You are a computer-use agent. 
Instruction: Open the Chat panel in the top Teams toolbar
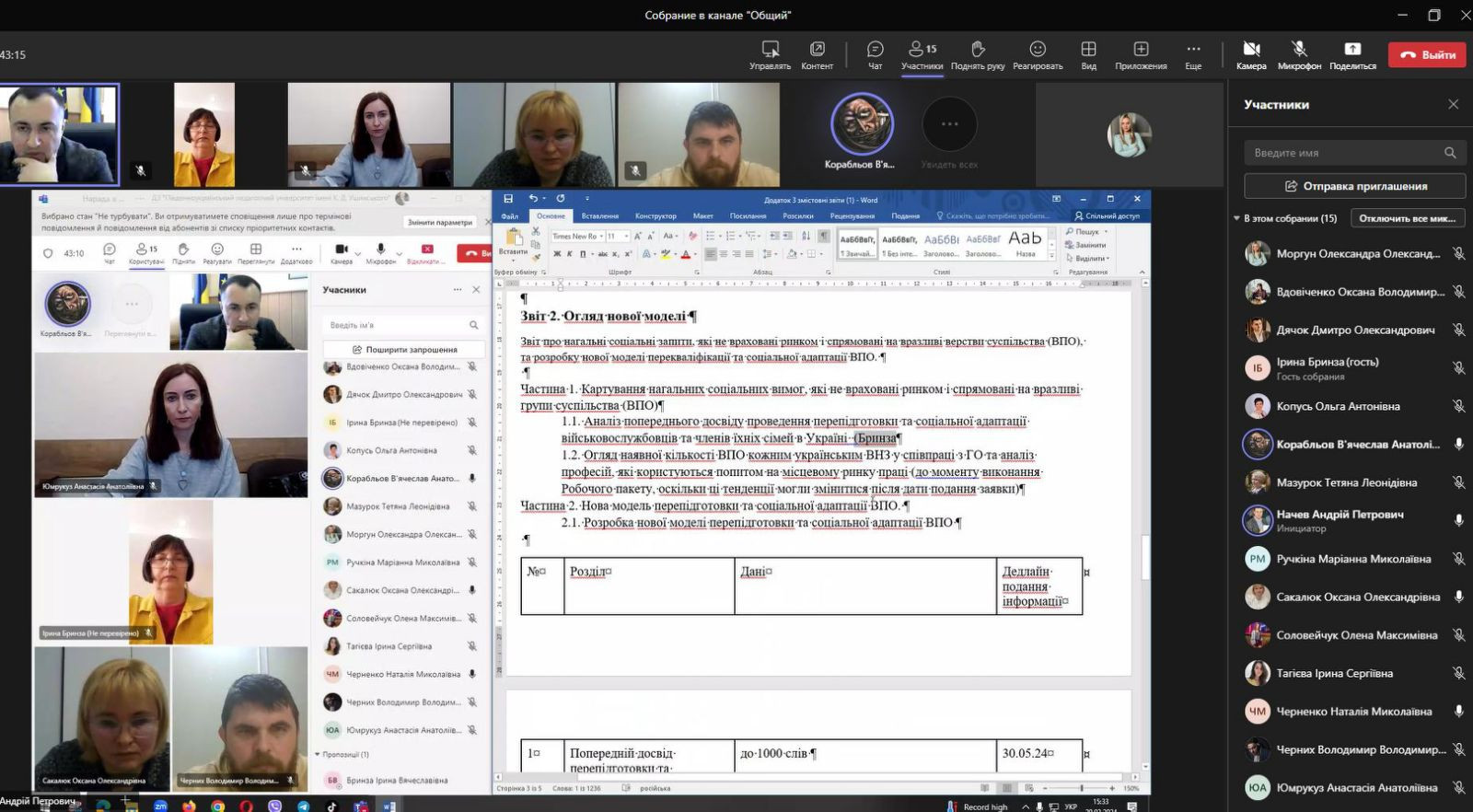pyautogui.click(x=875, y=54)
